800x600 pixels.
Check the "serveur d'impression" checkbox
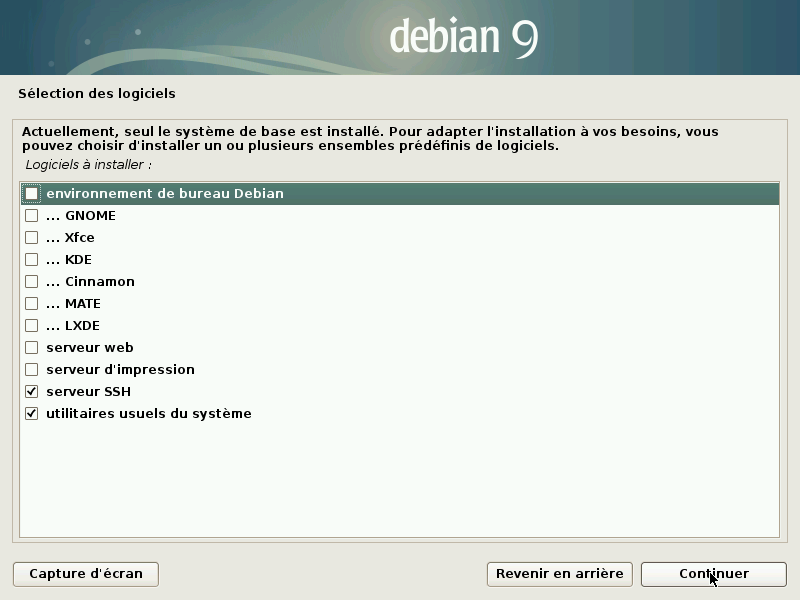coord(29,369)
